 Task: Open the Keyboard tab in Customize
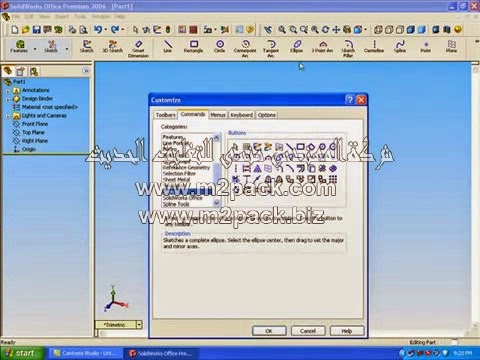(x=242, y=115)
